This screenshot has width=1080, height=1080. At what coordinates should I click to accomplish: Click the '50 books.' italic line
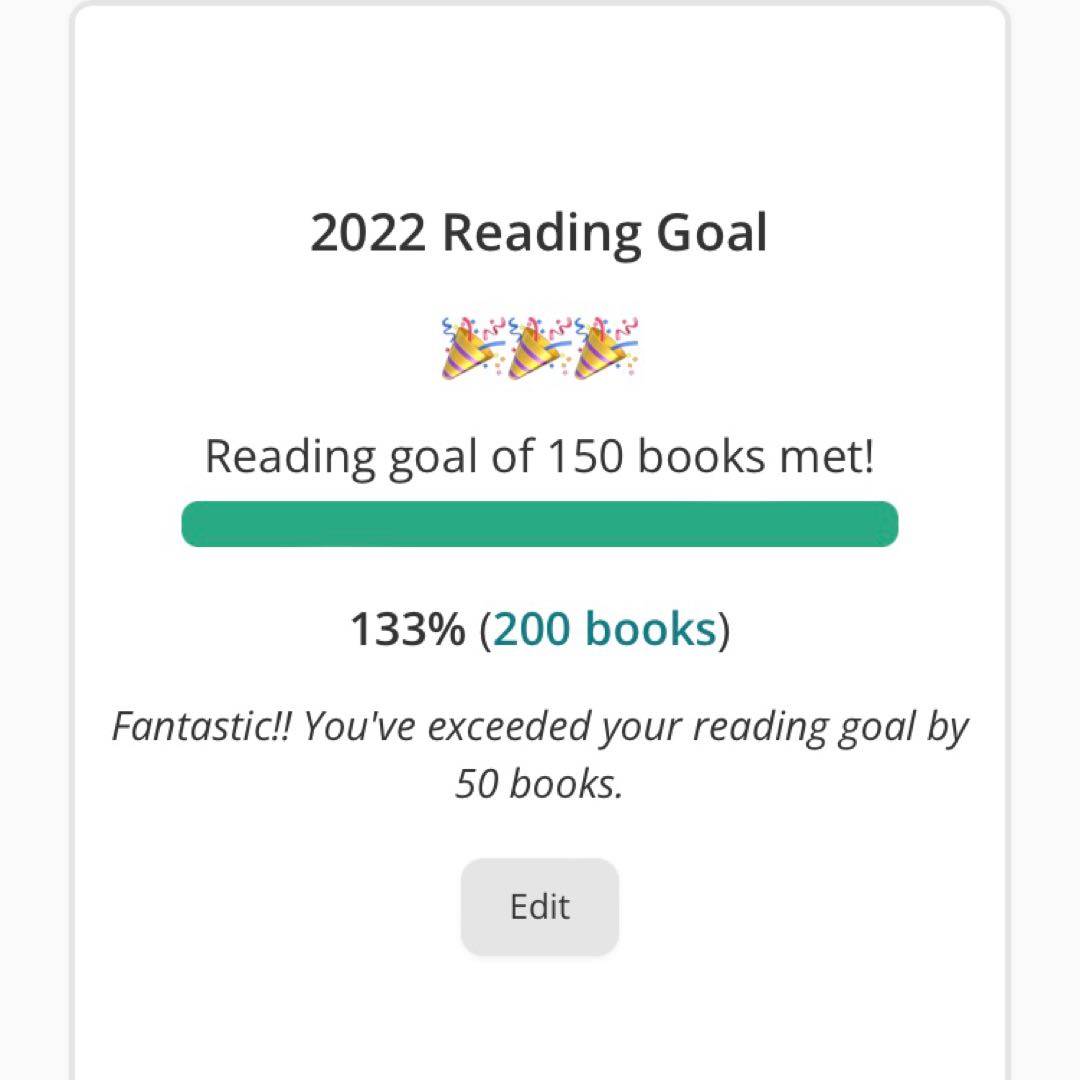[540, 783]
